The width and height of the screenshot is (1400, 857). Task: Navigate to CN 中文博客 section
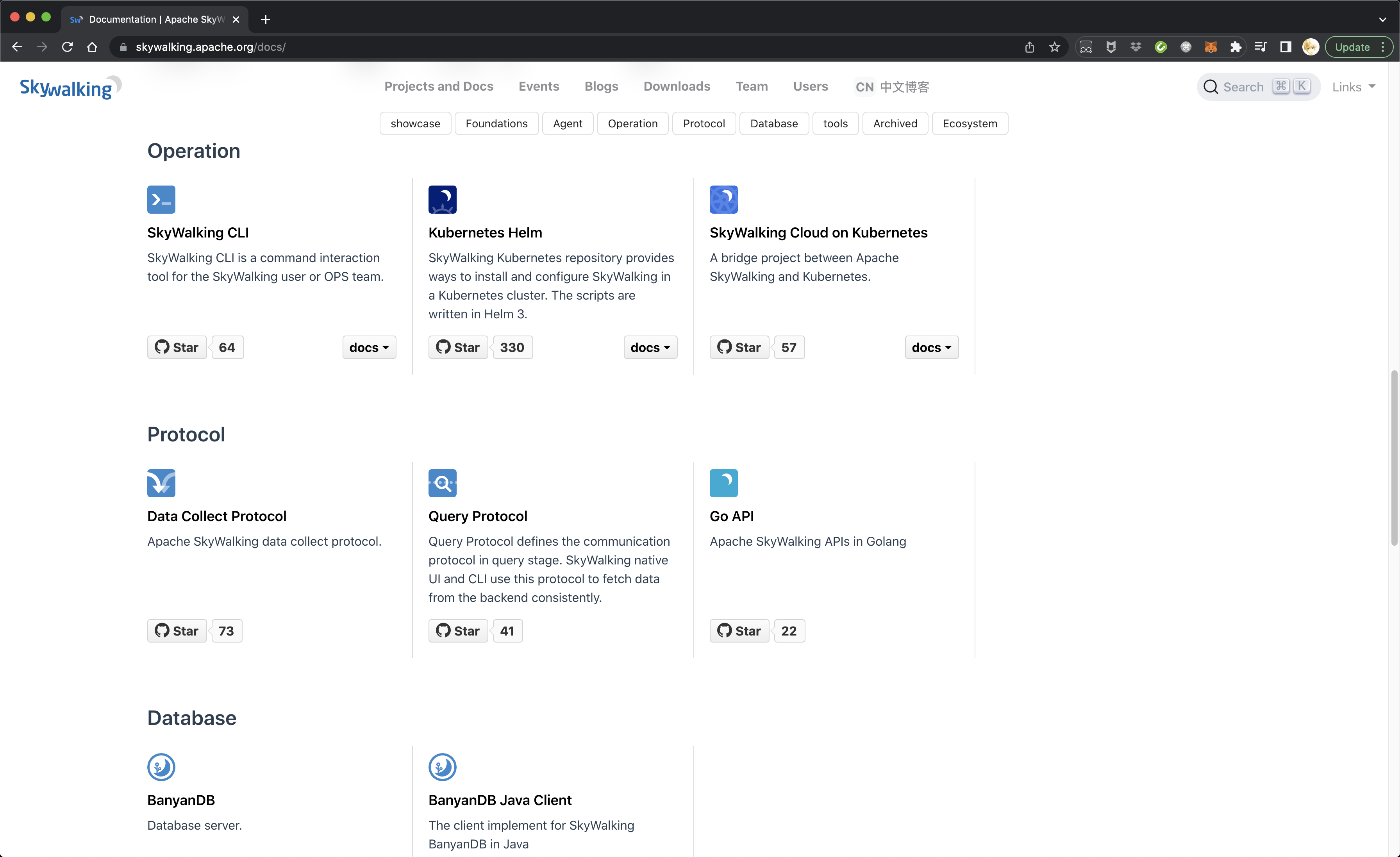pos(891,86)
